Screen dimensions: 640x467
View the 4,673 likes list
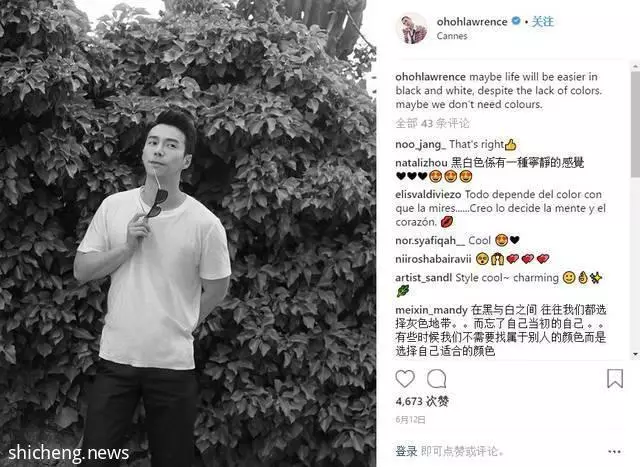point(422,401)
